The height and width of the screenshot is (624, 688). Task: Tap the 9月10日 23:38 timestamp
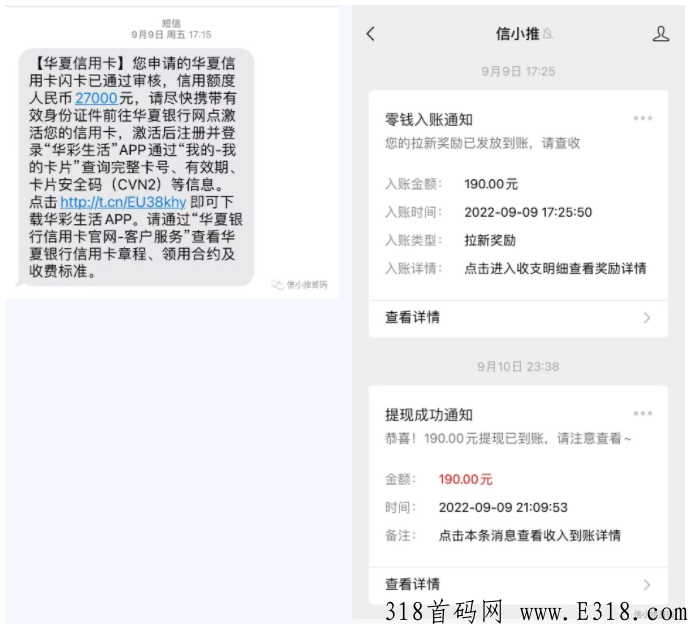518,367
